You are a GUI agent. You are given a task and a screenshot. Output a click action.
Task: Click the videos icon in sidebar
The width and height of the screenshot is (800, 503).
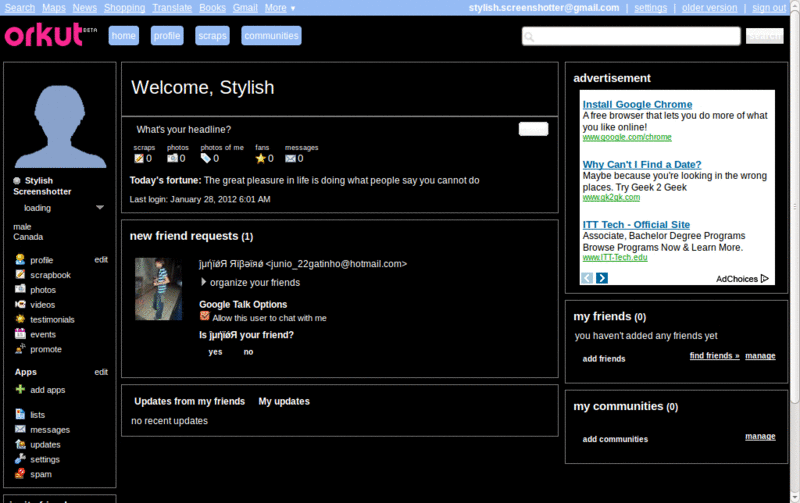pos(20,304)
